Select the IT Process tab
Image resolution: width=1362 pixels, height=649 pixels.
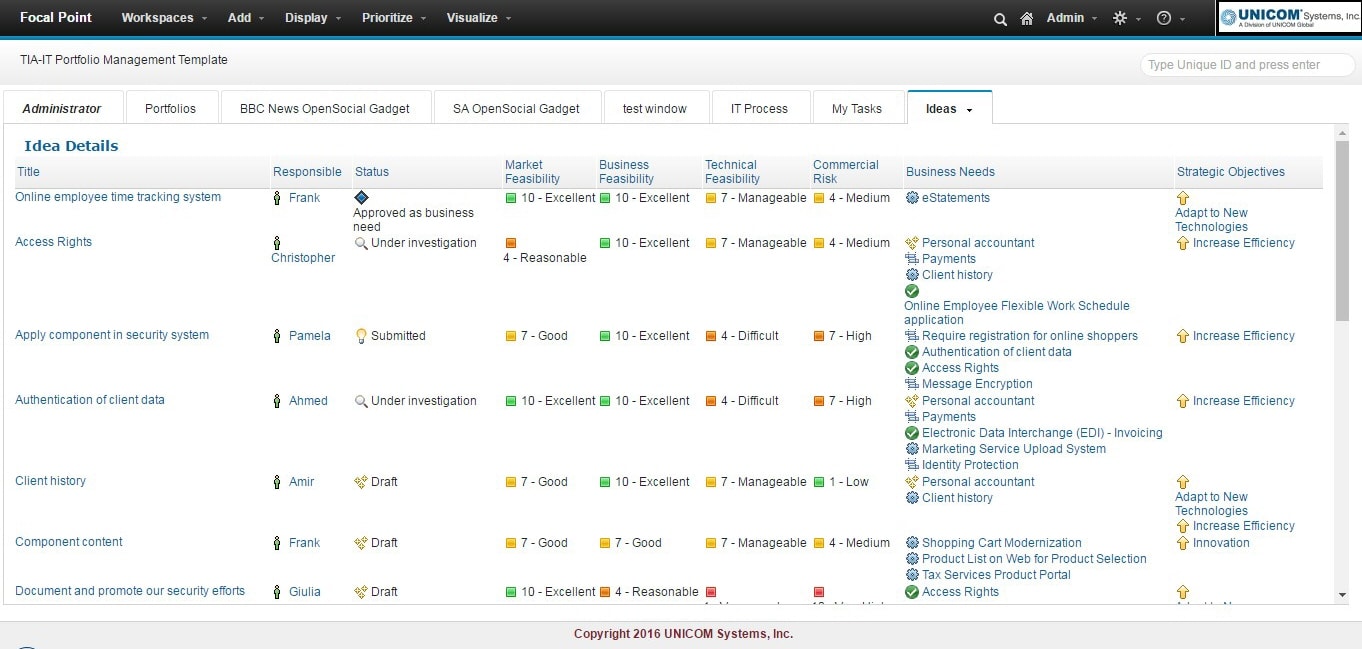pyautogui.click(x=759, y=108)
